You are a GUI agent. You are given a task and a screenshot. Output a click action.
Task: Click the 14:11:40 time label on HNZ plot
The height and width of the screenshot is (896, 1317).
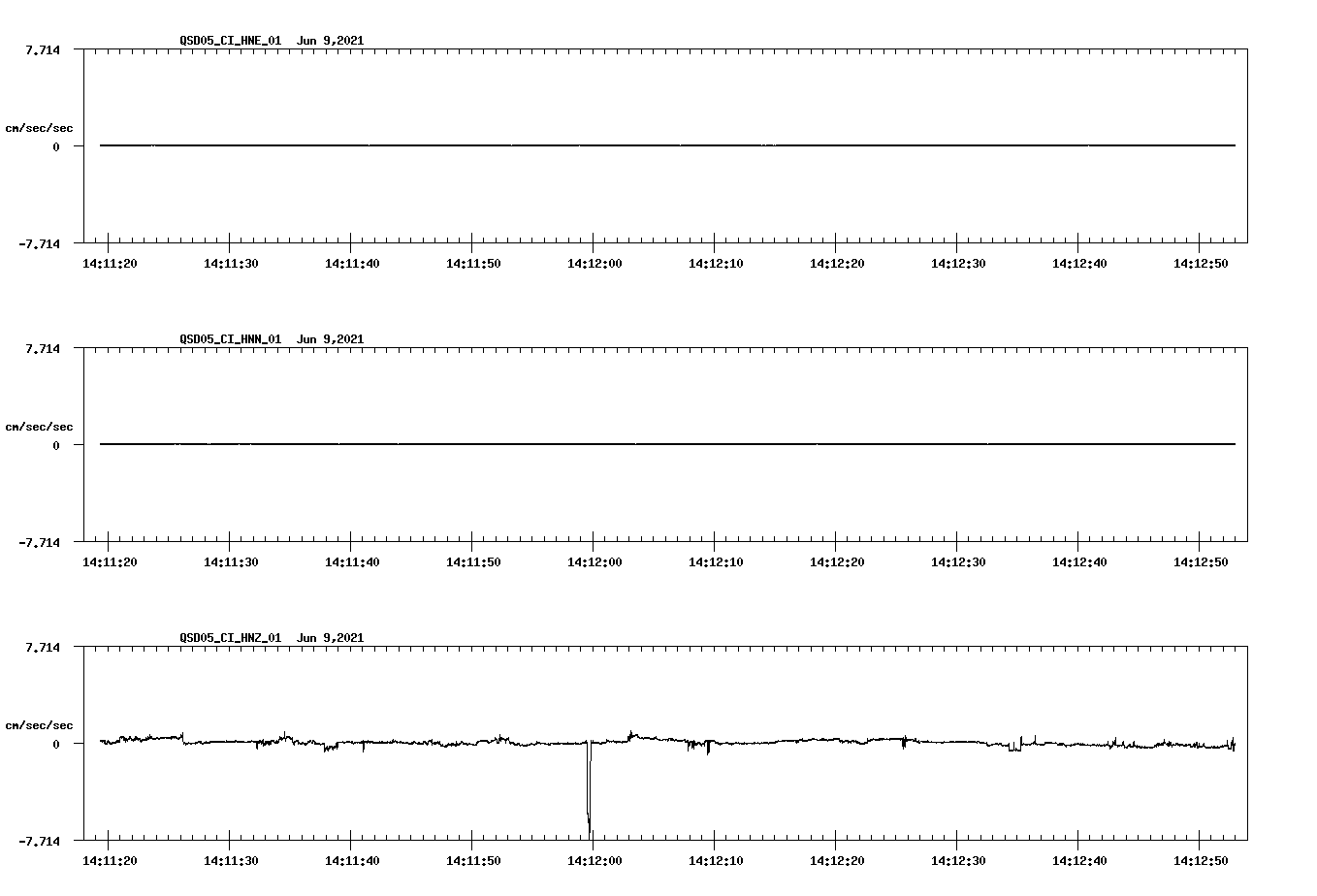[x=352, y=861]
